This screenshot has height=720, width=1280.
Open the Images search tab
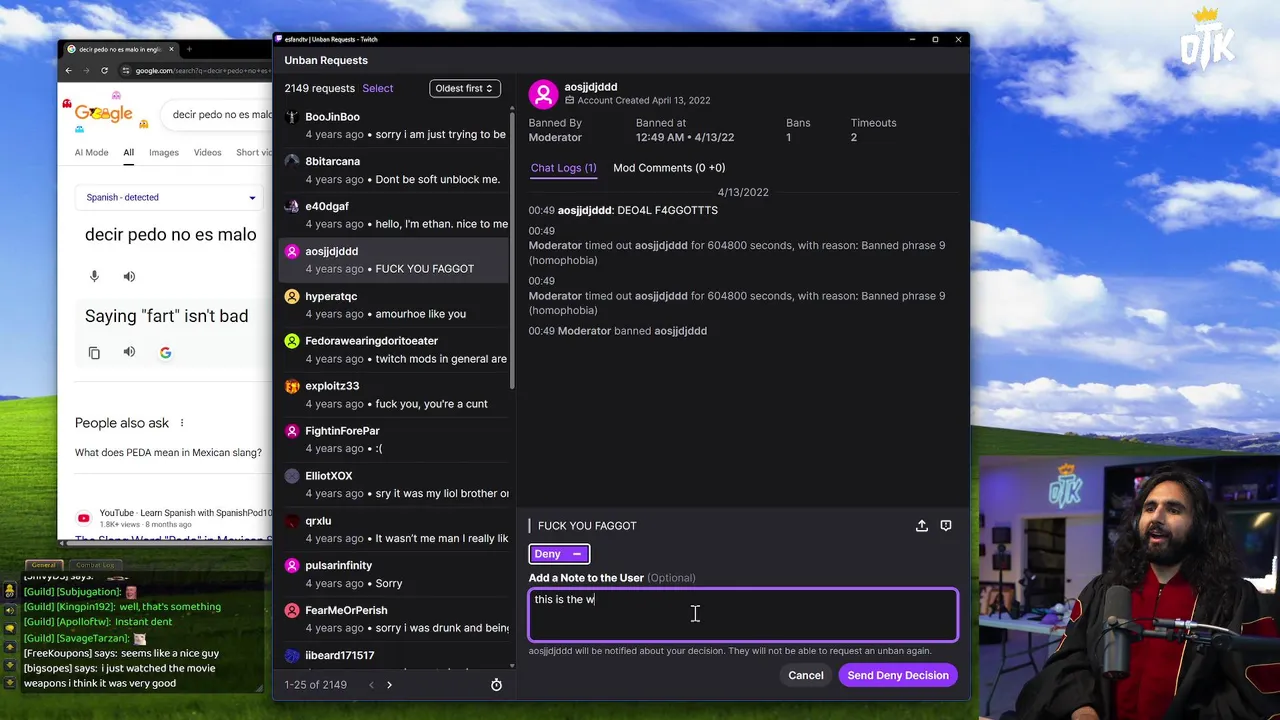pyautogui.click(x=164, y=152)
